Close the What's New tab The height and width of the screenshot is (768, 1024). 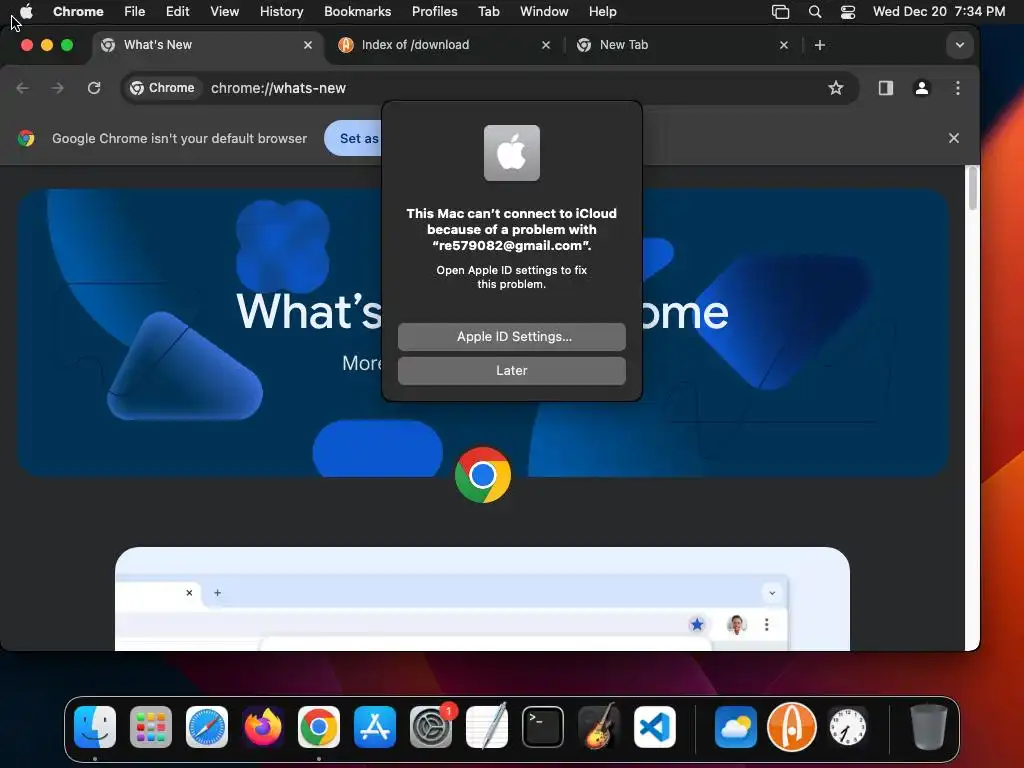tap(308, 45)
